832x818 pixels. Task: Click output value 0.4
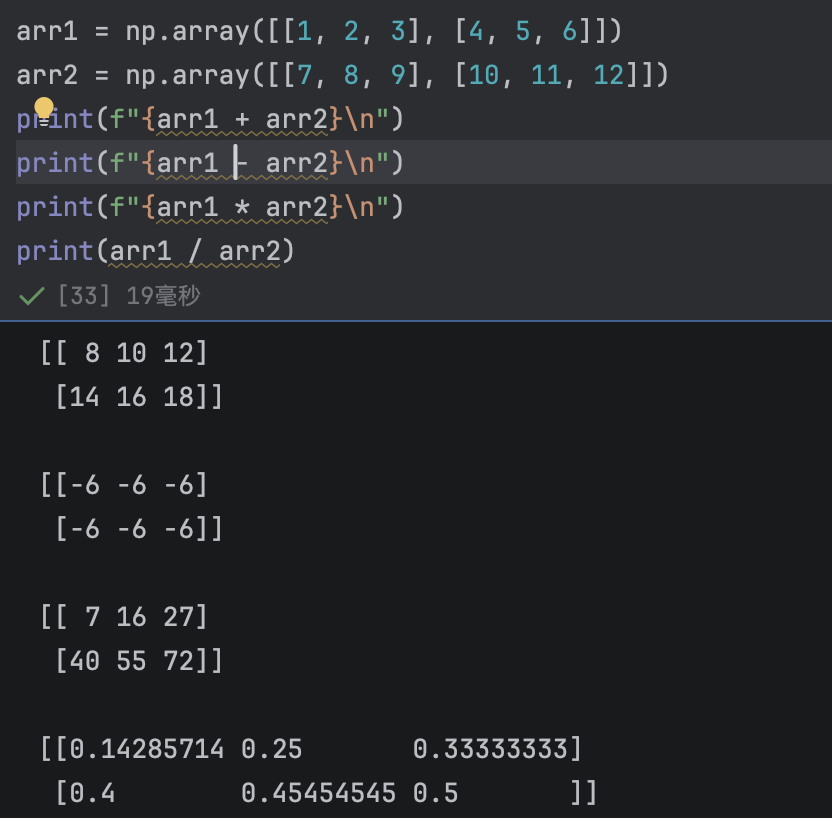(93, 793)
